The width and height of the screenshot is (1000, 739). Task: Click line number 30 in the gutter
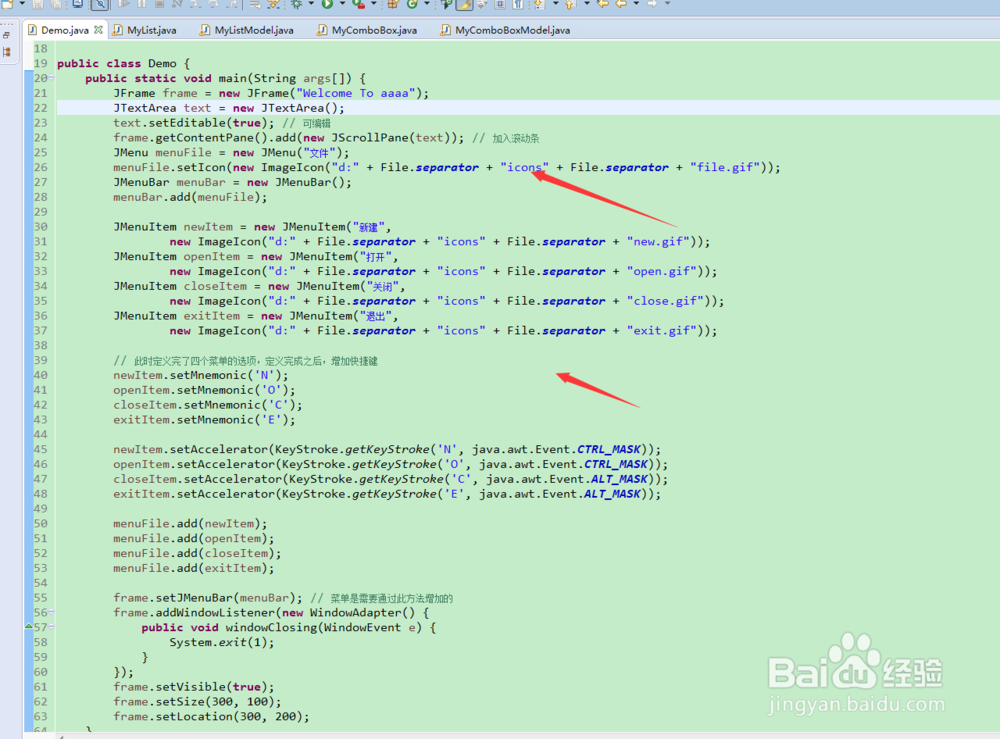[40, 226]
